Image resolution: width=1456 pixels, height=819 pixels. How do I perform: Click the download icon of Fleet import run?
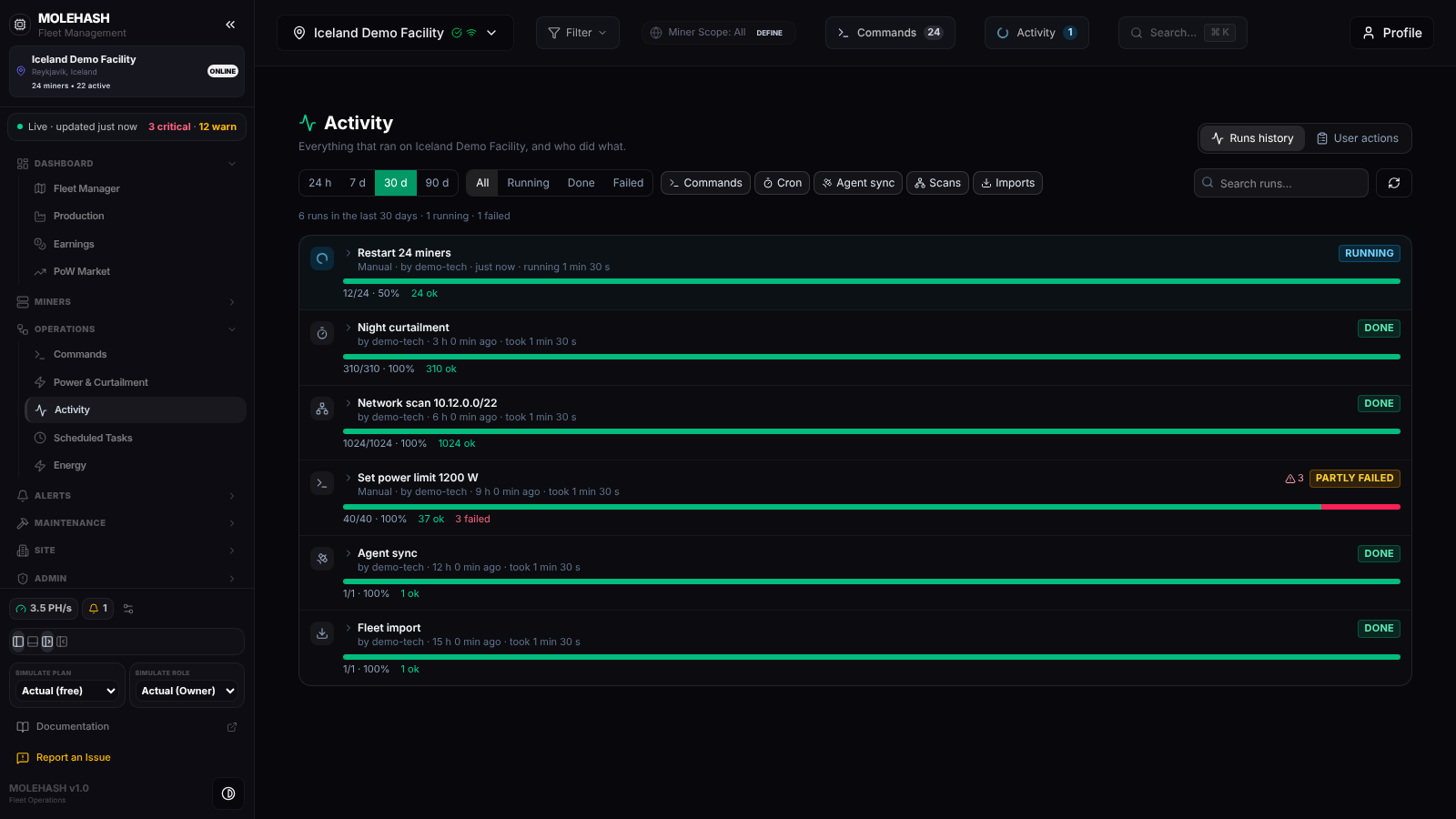coord(322,633)
